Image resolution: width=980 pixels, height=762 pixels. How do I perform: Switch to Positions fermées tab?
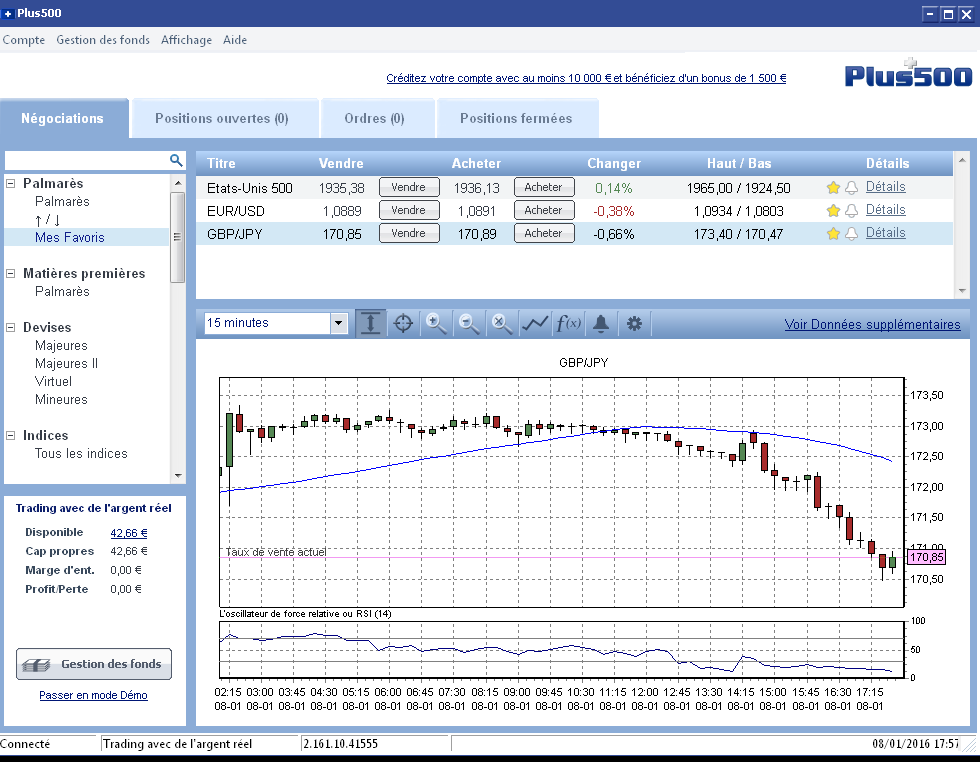click(x=516, y=118)
